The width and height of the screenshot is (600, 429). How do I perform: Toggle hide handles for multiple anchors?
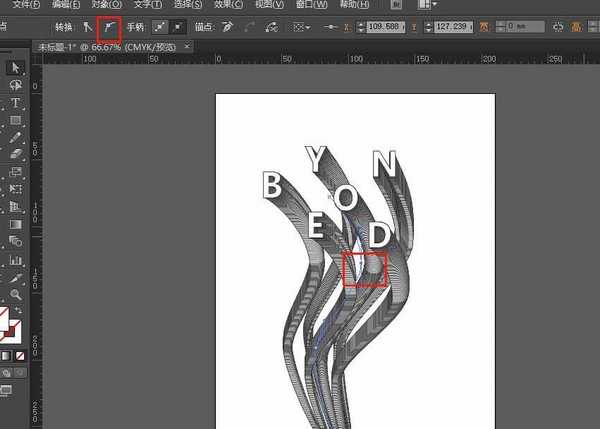point(177,27)
